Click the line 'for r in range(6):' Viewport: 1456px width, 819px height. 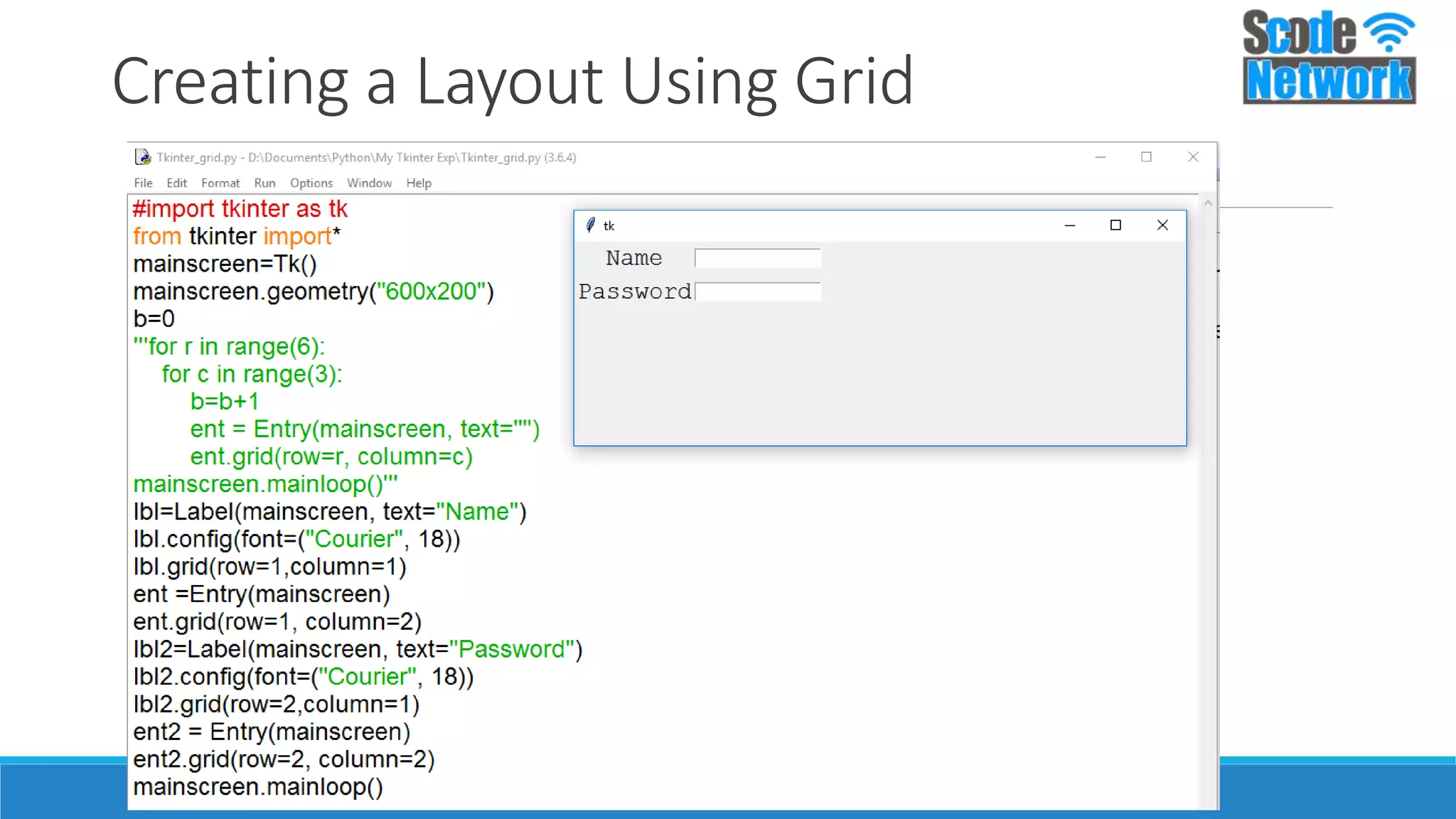click(229, 346)
